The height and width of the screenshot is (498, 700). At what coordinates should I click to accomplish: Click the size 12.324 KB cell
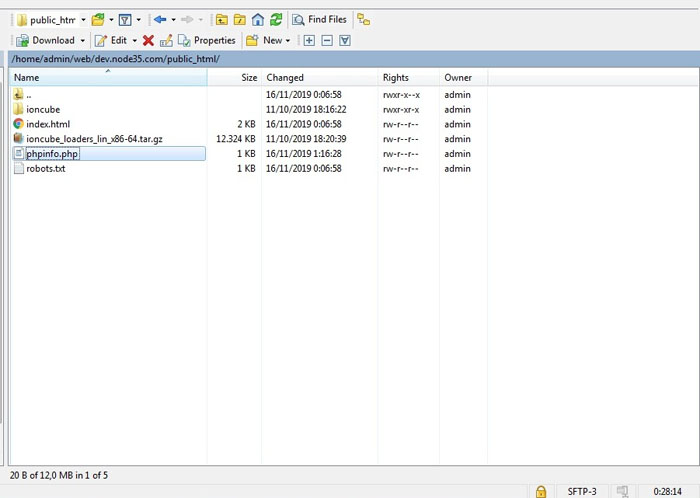[x=236, y=139]
